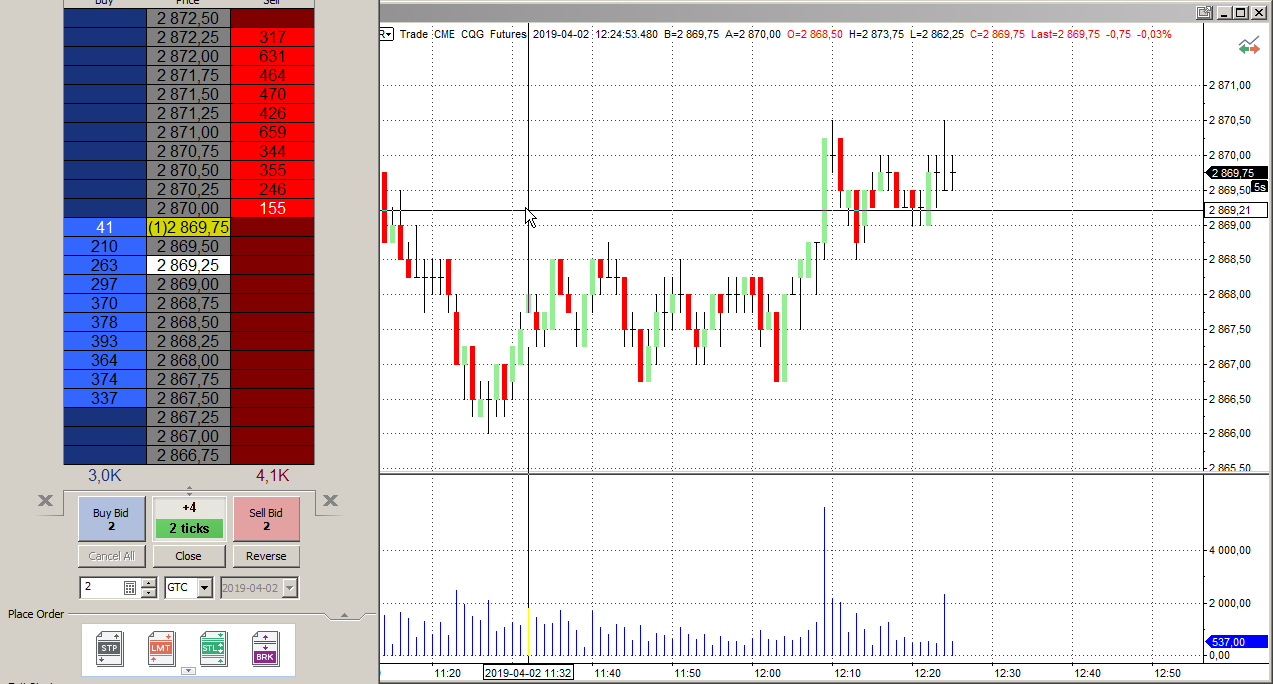Maximize the chart window

point(1240,13)
